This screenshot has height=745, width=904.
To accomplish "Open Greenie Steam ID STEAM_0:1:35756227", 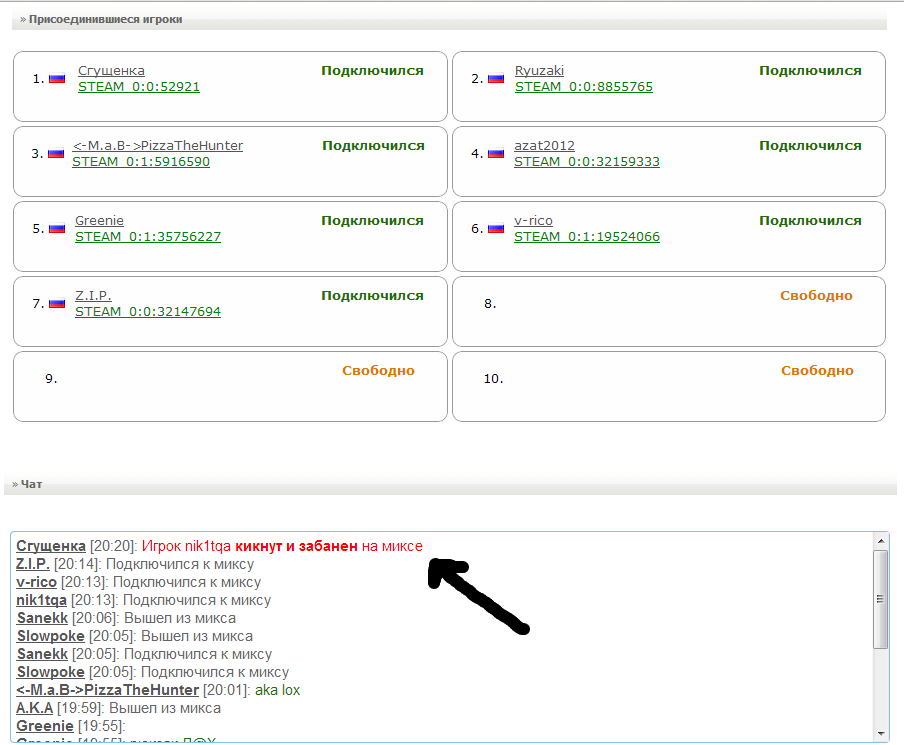I will pyautogui.click(x=148, y=237).
